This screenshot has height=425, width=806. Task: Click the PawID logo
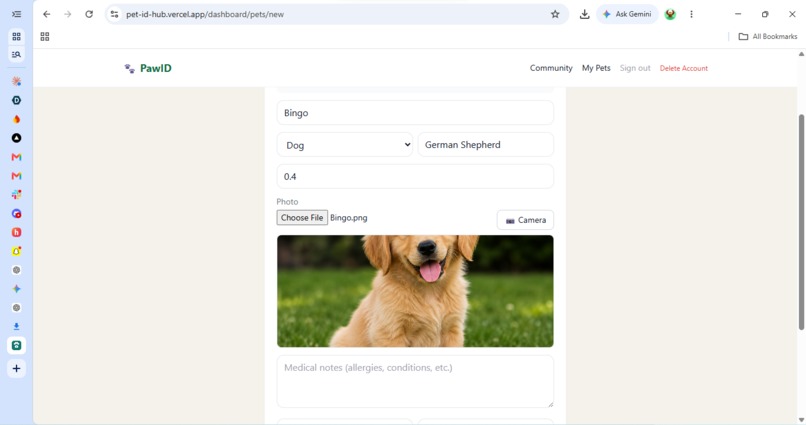[148, 68]
